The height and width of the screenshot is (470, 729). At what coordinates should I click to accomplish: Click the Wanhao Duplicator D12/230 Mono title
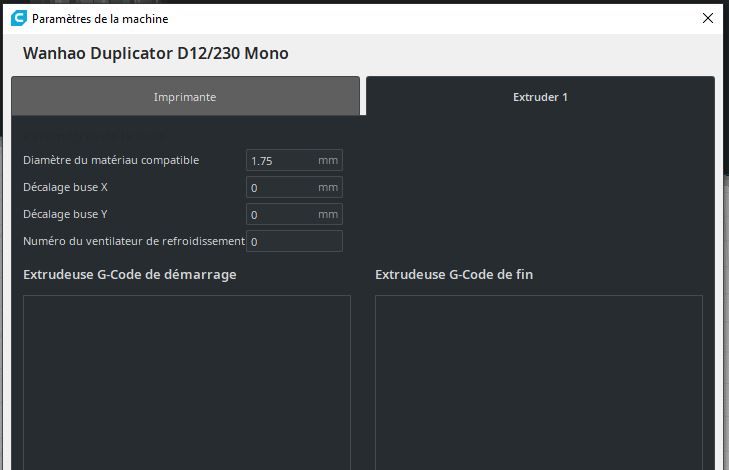[156, 53]
